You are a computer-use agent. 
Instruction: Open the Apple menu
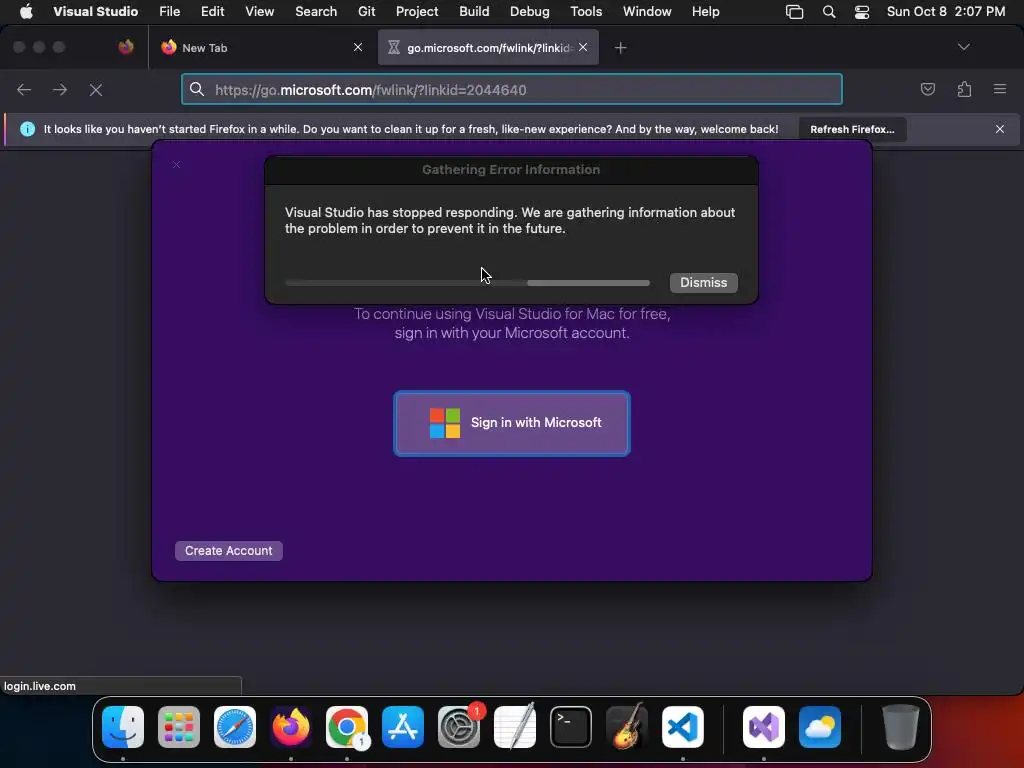pyautogui.click(x=26, y=12)
